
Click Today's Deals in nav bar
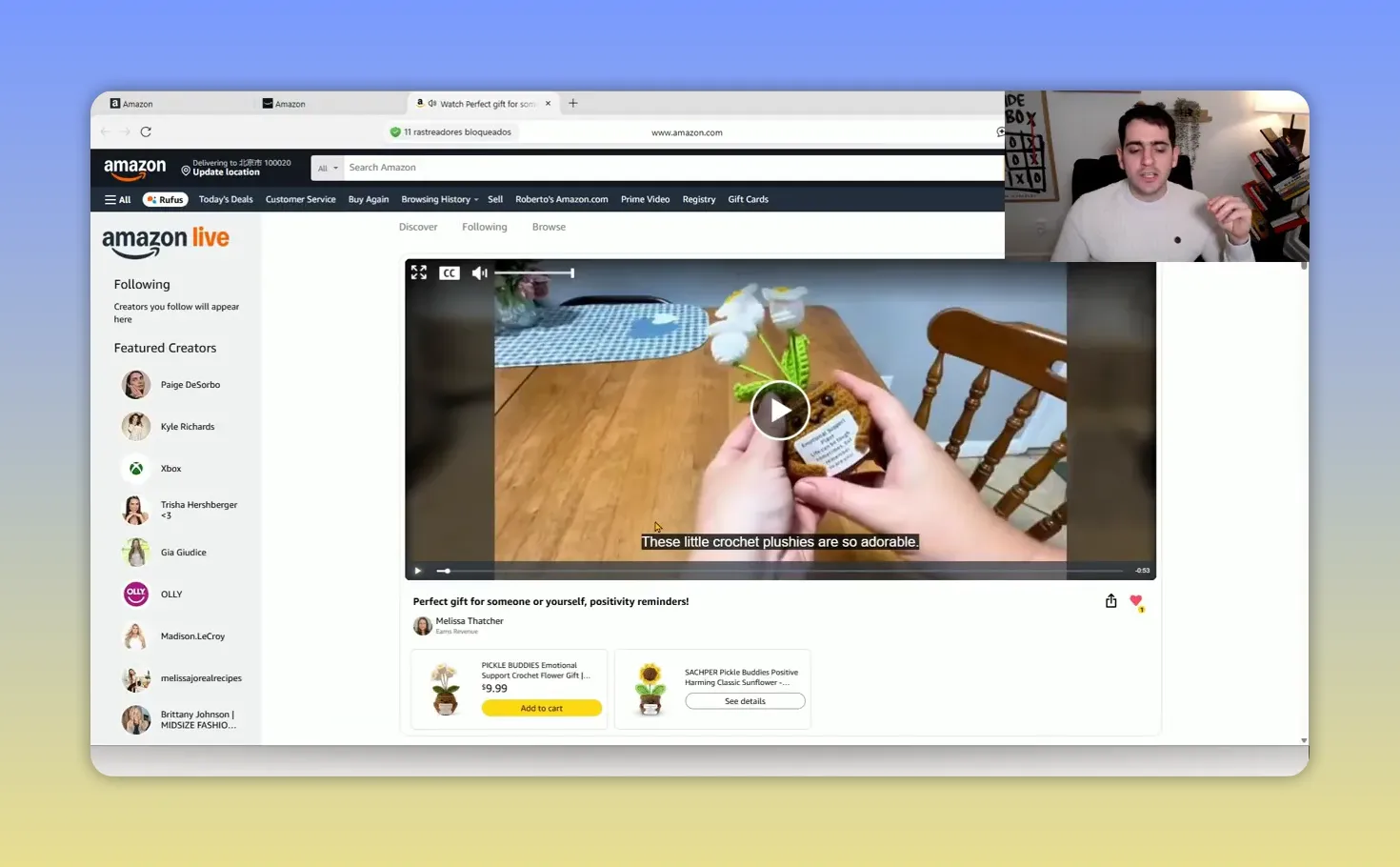click(x=226, y=200)
